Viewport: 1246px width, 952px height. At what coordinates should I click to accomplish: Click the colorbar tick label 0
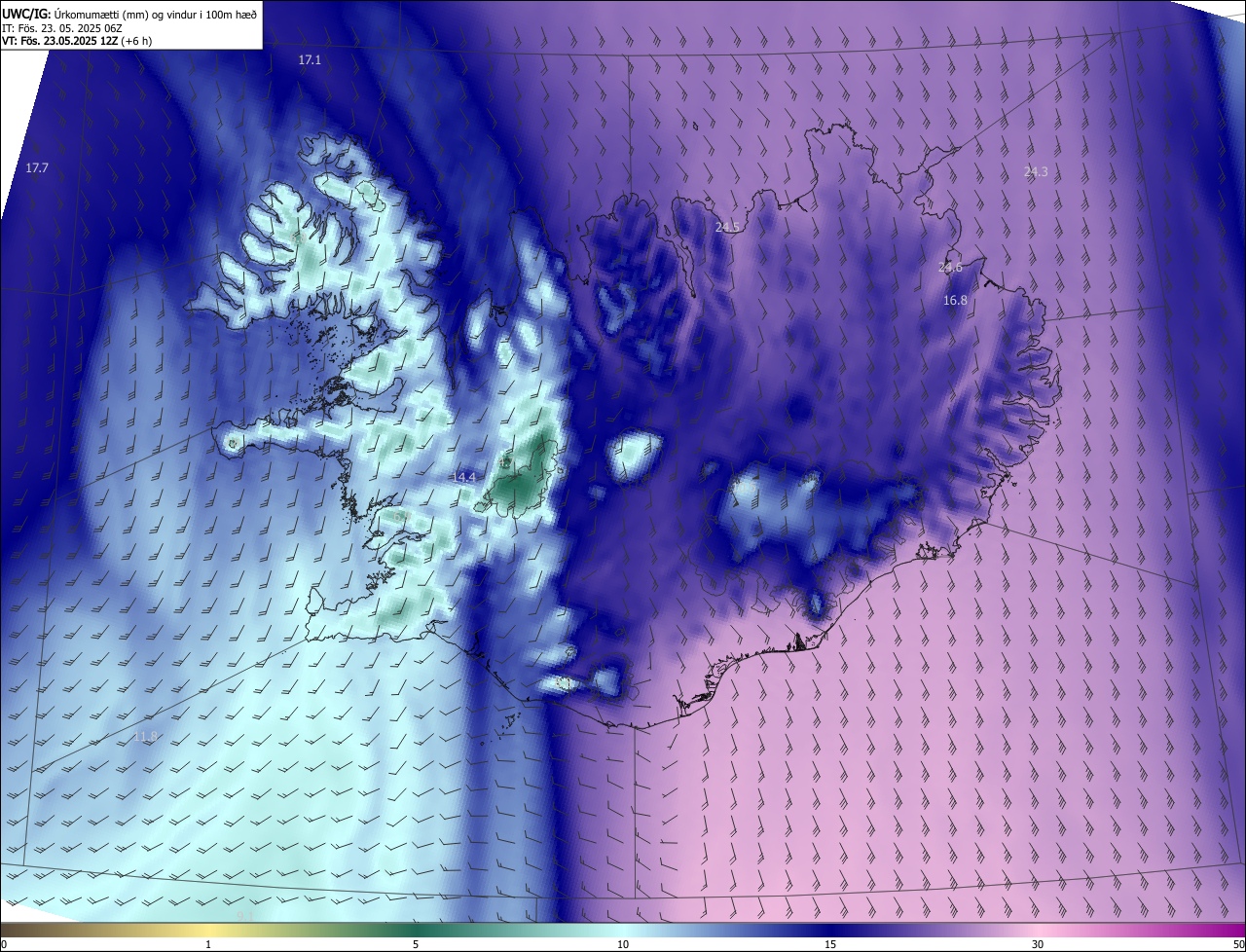point(3,944)
